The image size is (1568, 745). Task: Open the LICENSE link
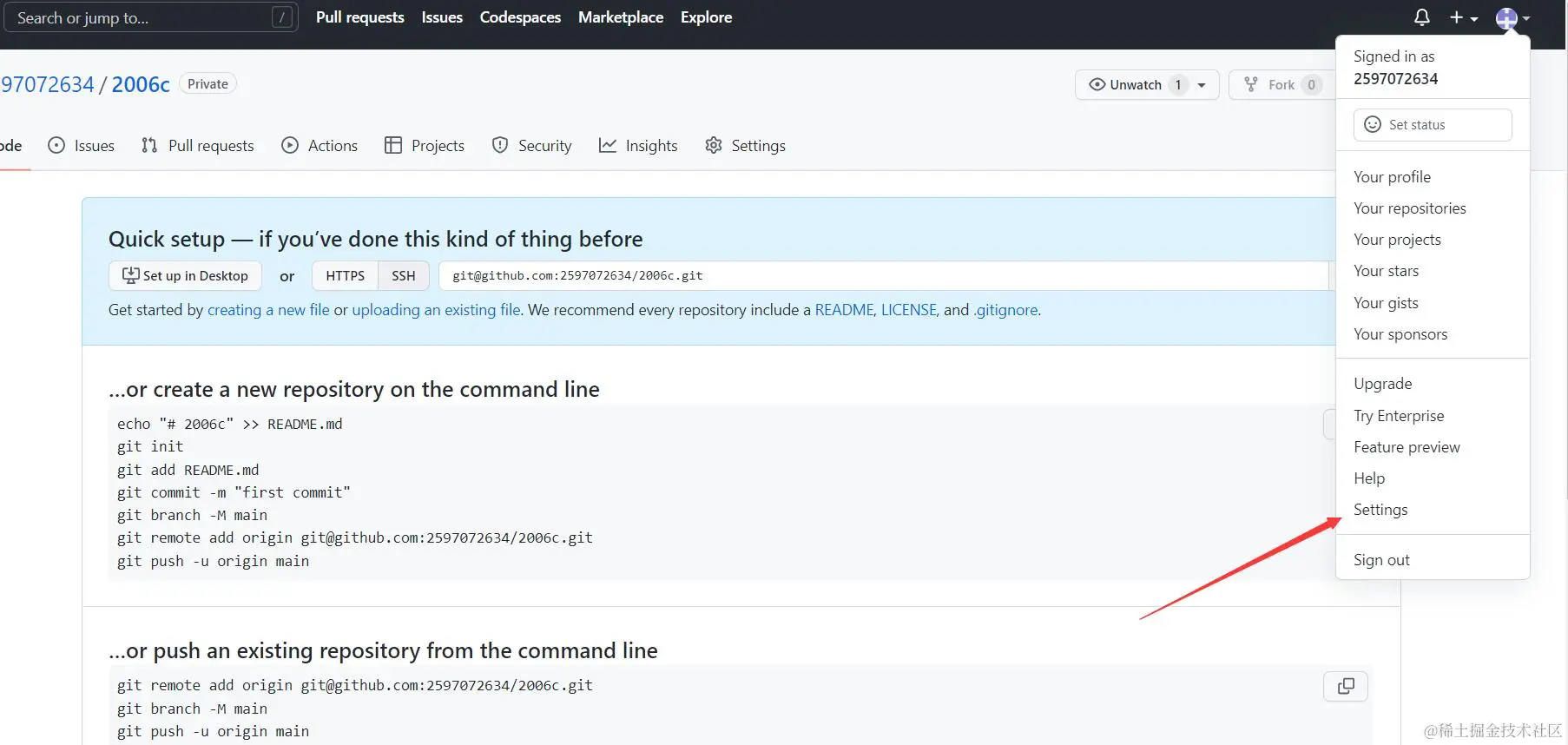click(909, 310)
